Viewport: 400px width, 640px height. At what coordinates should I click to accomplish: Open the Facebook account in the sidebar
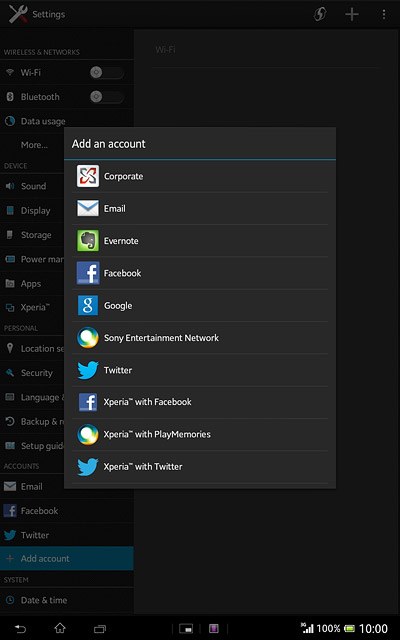click(x=67, y=511)
